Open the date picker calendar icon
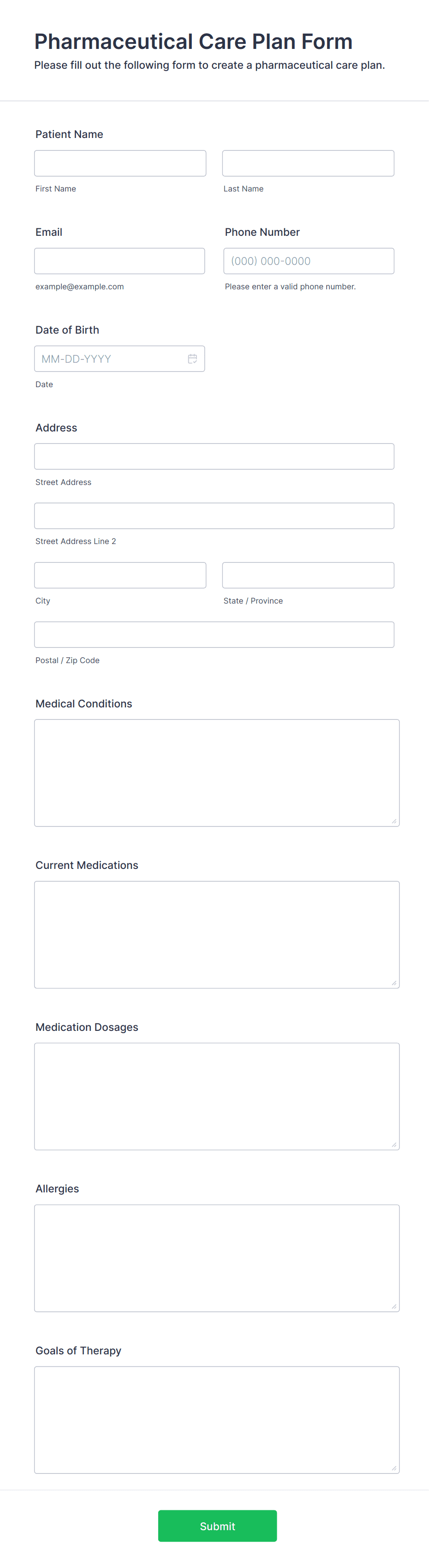This screenshot has height=1568, width=429. tap(193, 359)
